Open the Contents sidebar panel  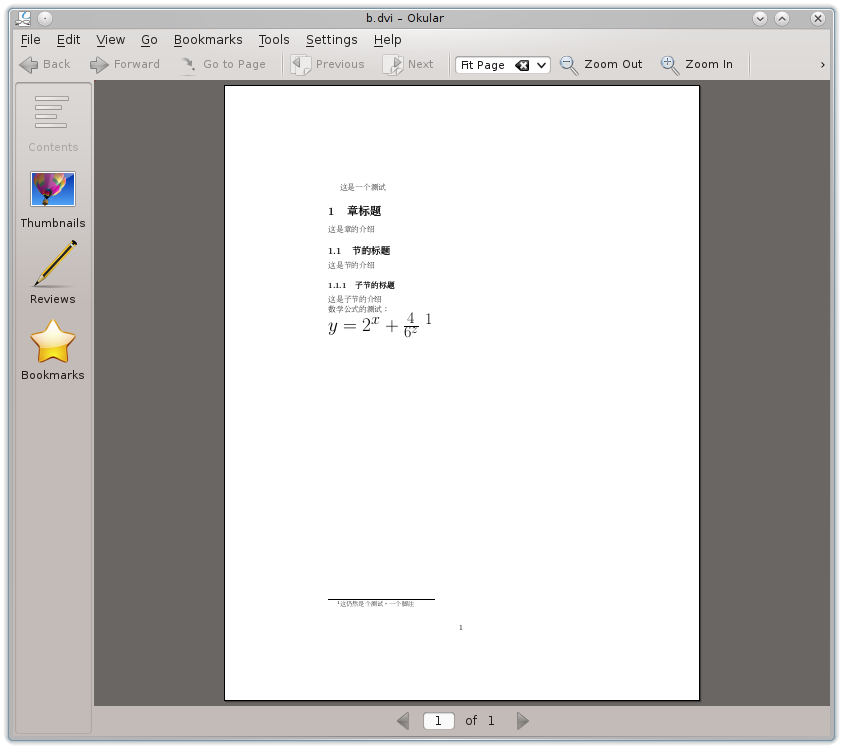point(53,123)
